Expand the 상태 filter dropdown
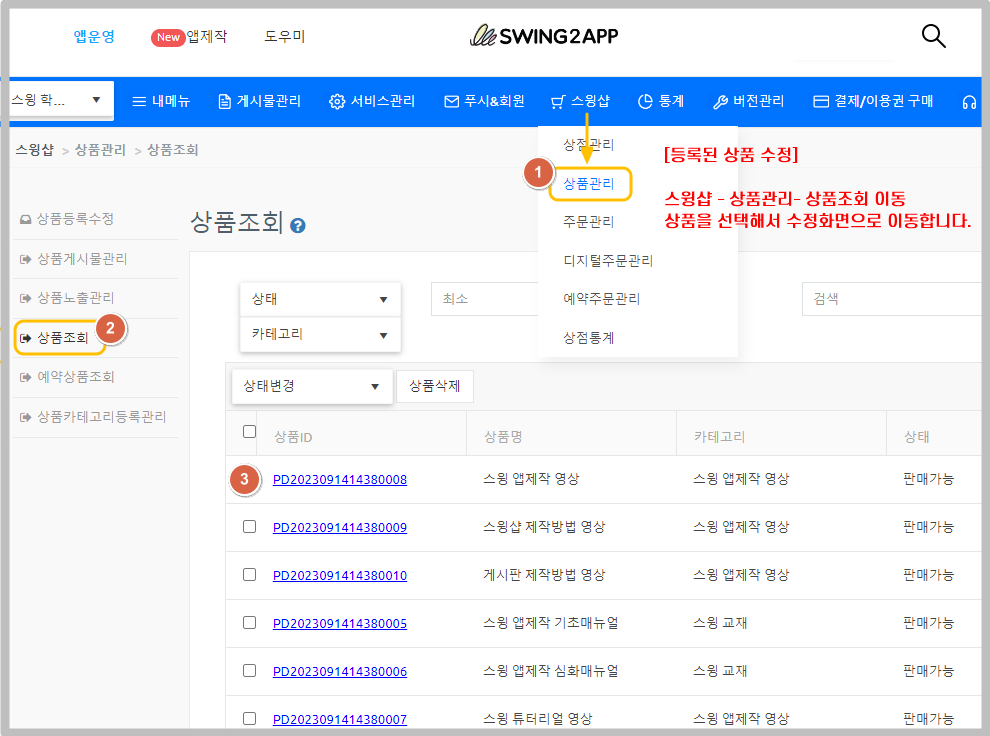This screenshot has width=990, height=736. (x=320, y=299)
